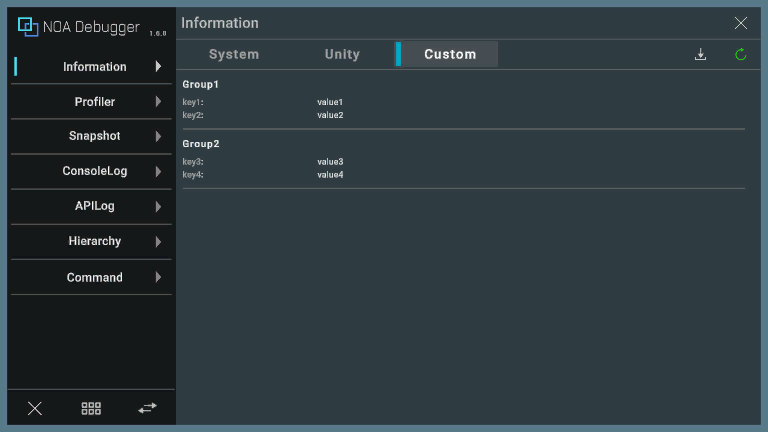Open the ConsoleLog menu item
The height and width of the screenshot is (432, 768).
(91, 171)
